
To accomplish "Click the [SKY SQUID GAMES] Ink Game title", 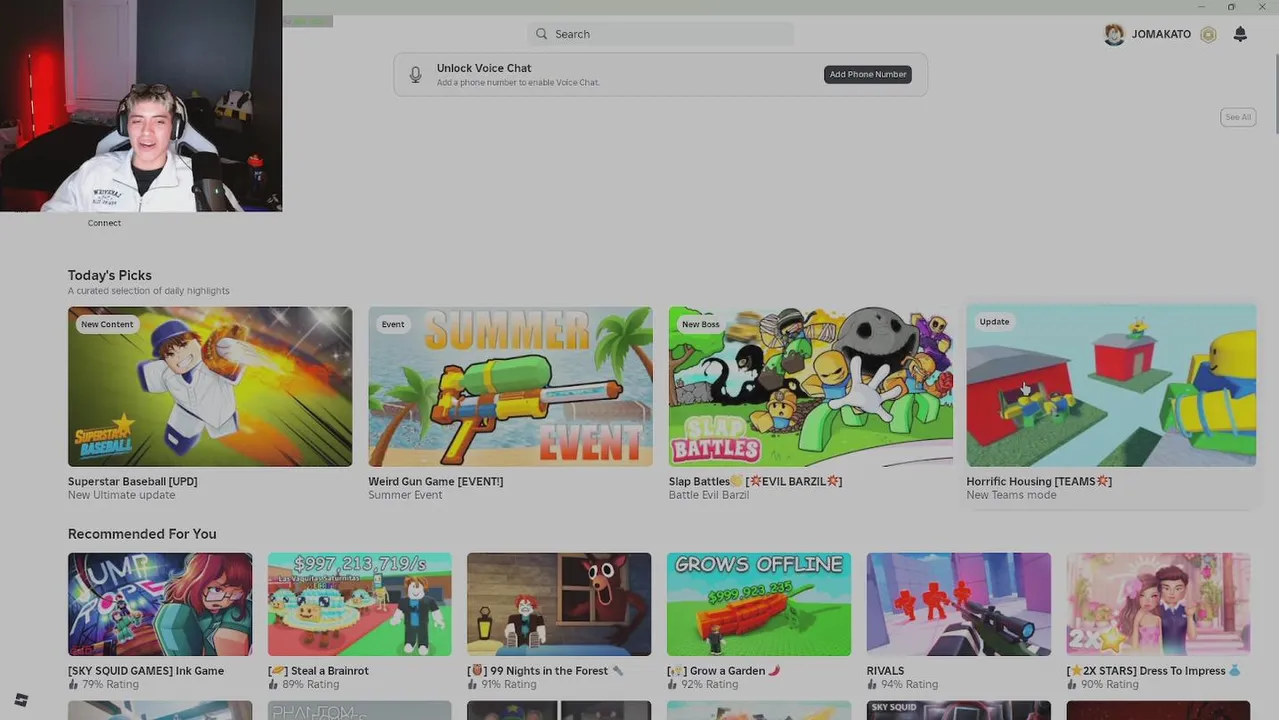I will [146, 671].
